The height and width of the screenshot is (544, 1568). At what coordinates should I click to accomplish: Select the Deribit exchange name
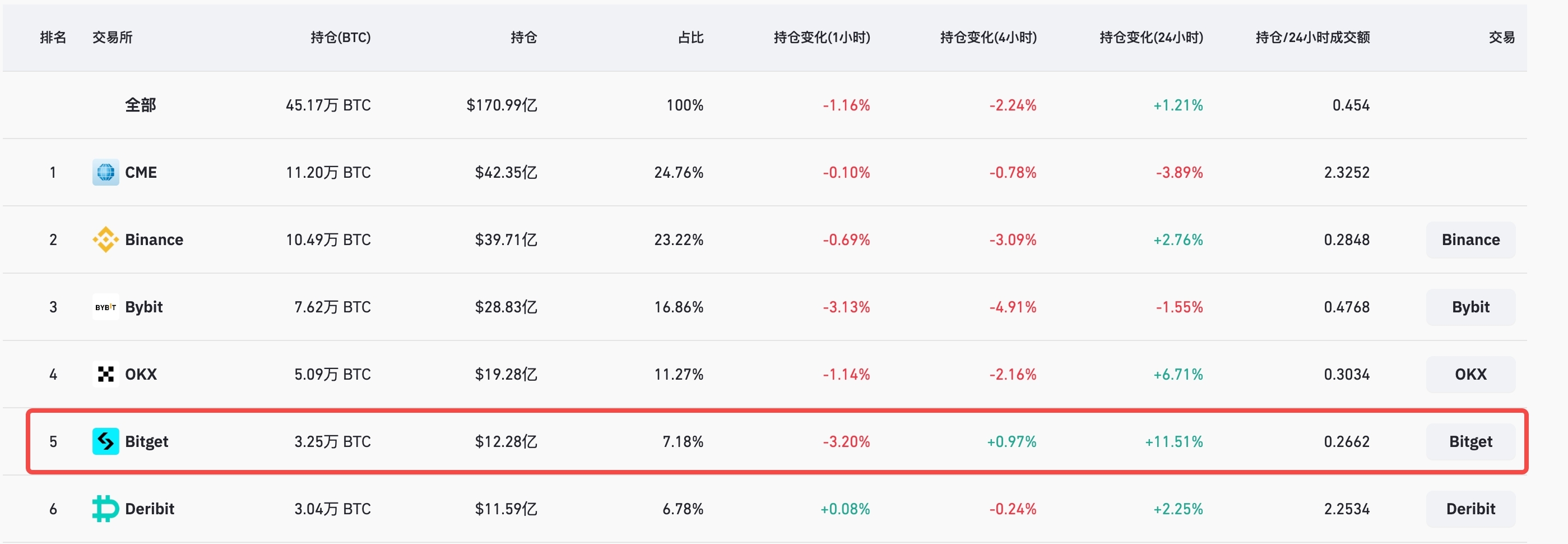[x=149, y=509]
